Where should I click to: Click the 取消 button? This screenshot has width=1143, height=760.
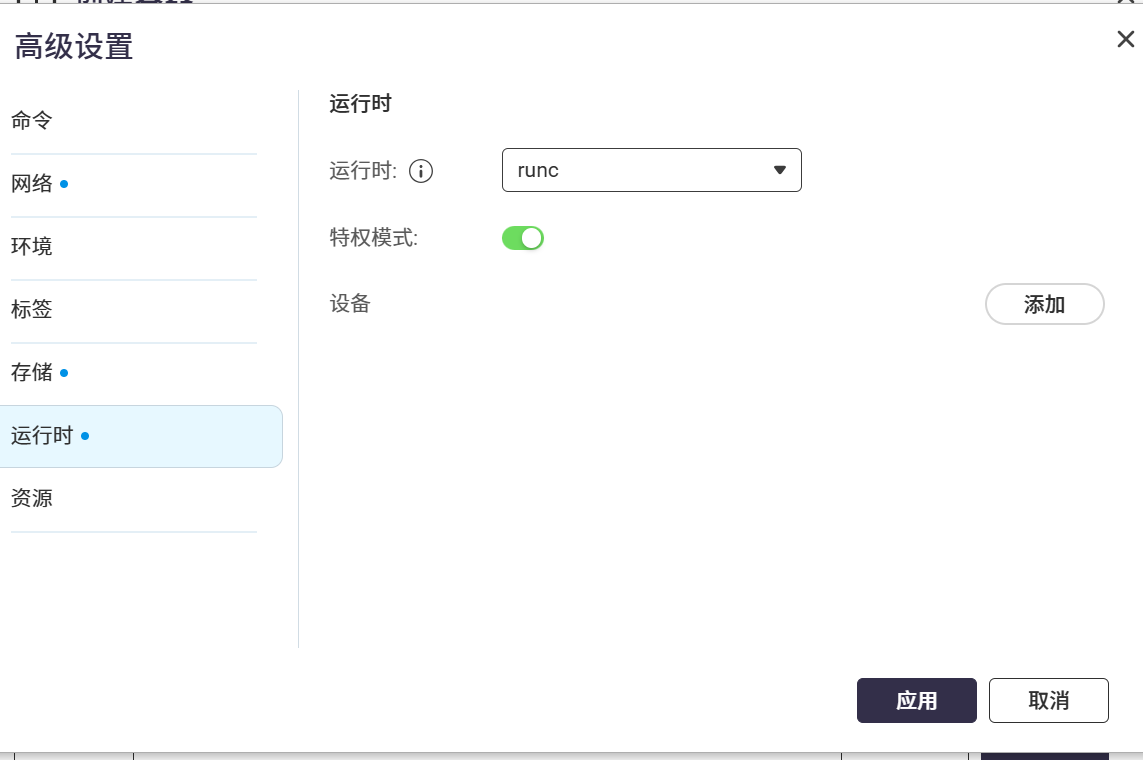1048,700
